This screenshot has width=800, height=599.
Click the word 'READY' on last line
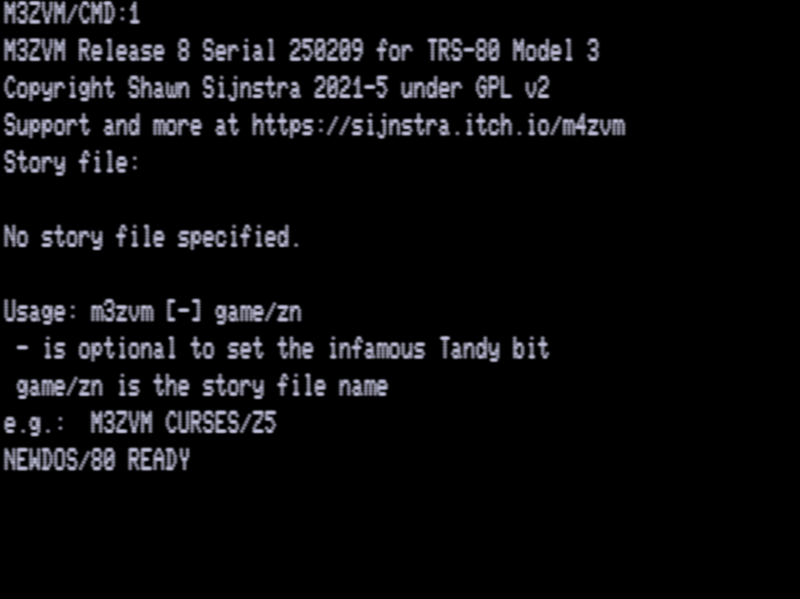click(x=159, y=460)
